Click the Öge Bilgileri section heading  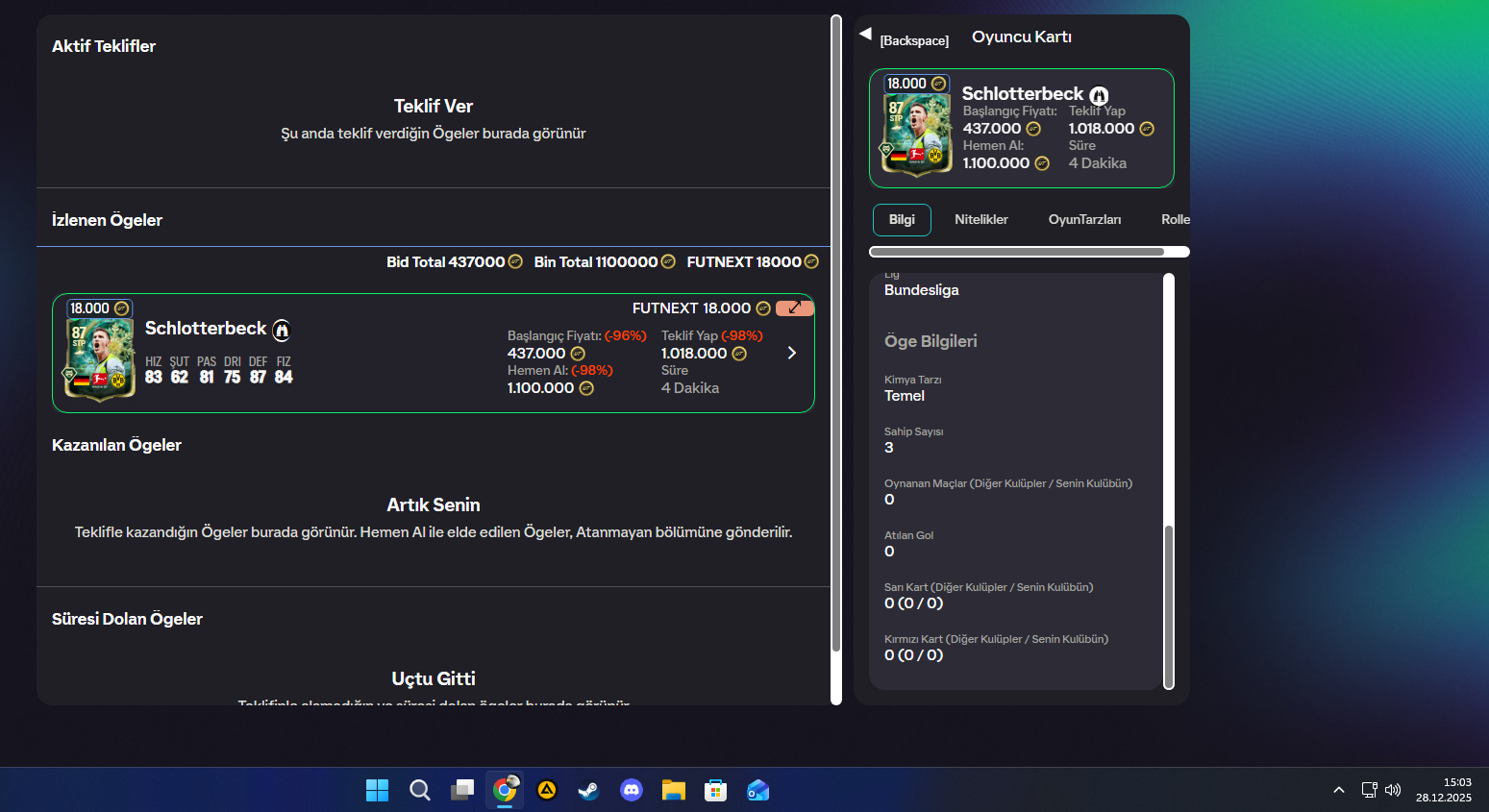pyautogui.click(x=931, y=341)
